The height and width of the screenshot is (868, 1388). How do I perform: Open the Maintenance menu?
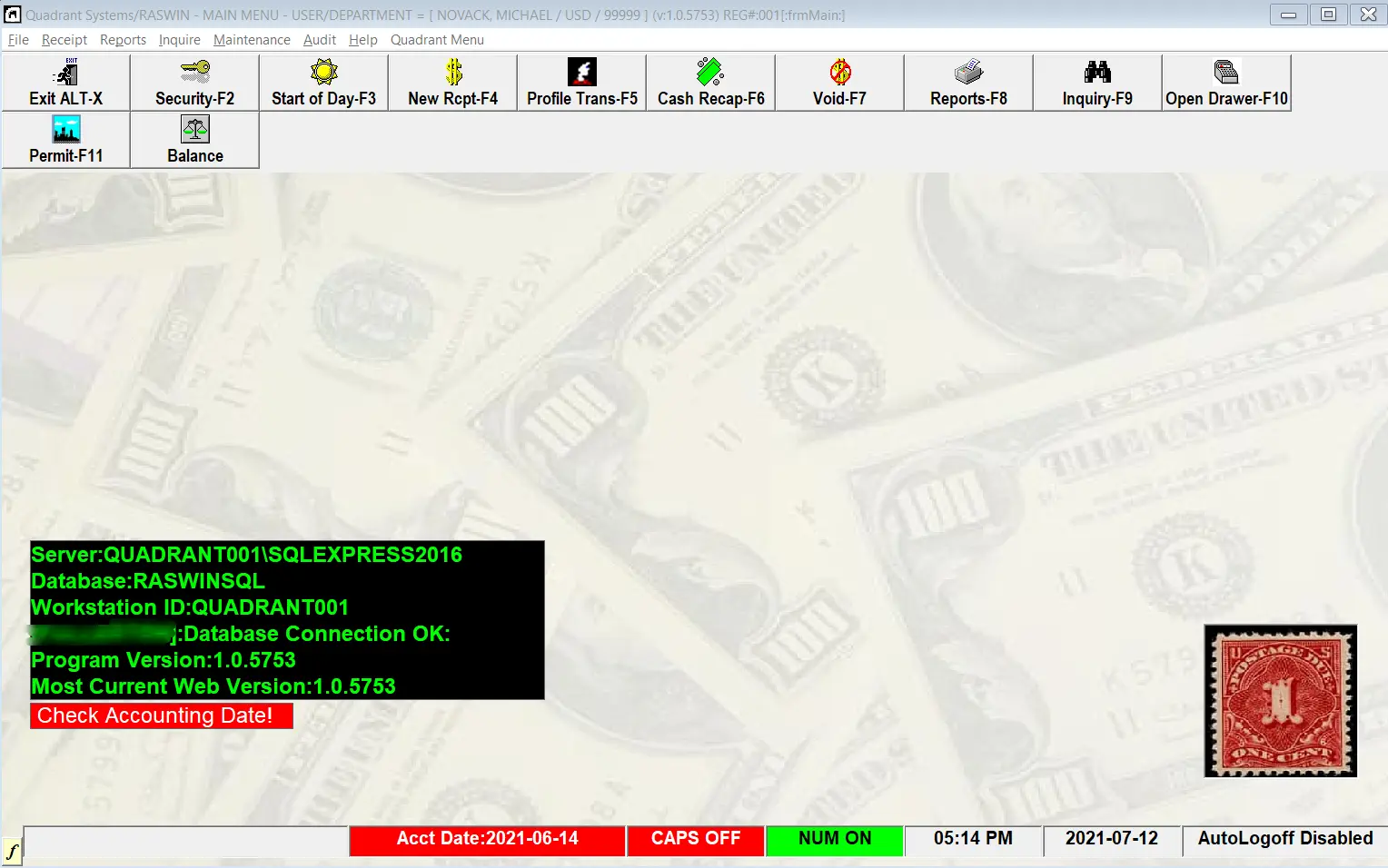coord(252,40)
